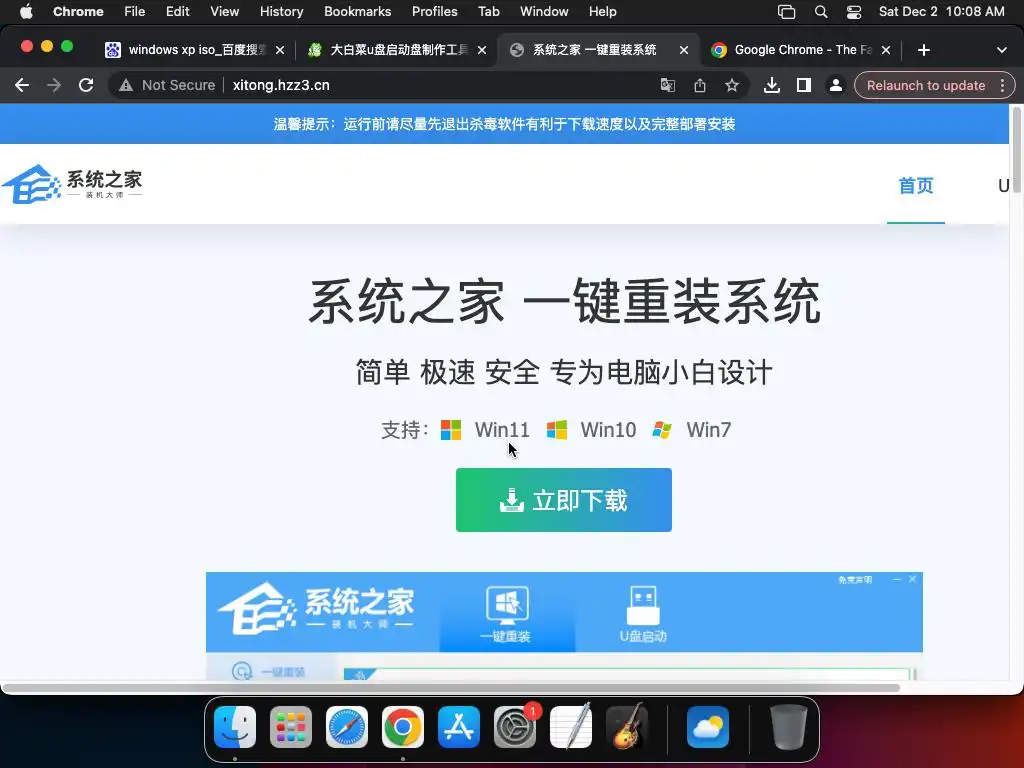Open the Edit menu
1024x768 pixels.
point(177,12)
